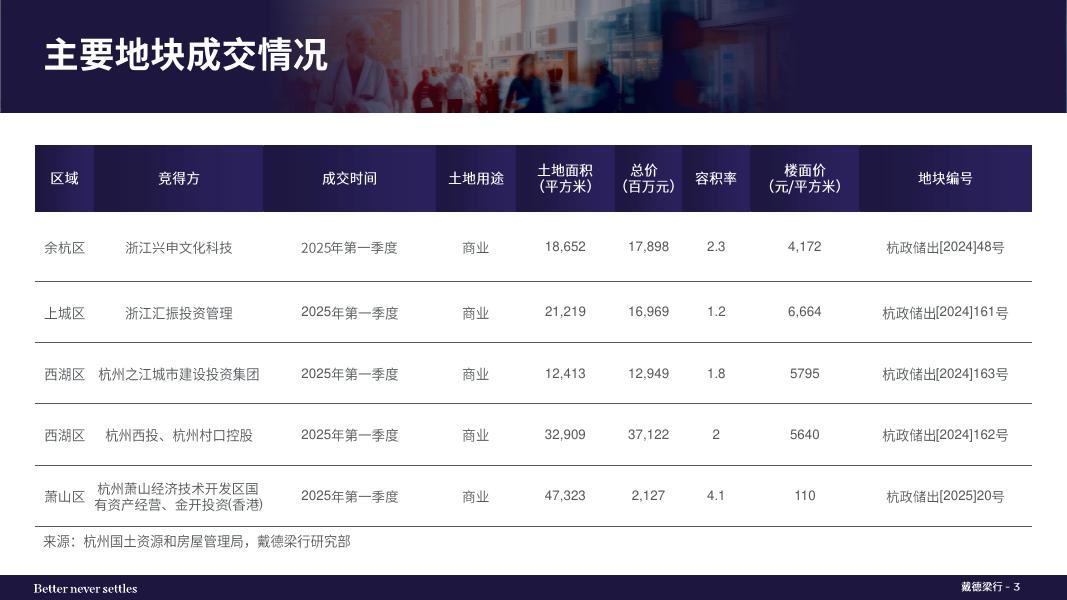Select bidder 杭州萧山经济技术开发区国有资产经营

pyautogui.click(x=178, y=497)
